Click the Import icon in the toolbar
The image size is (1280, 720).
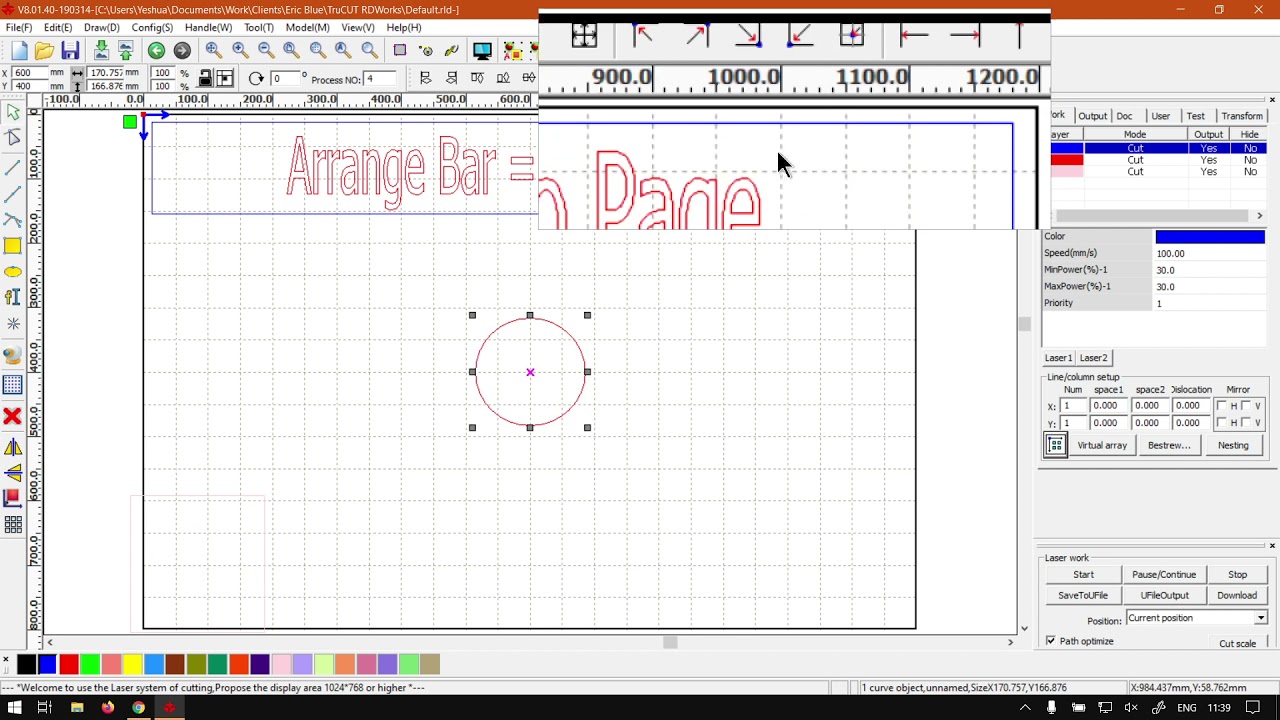[x=101, y=51]
